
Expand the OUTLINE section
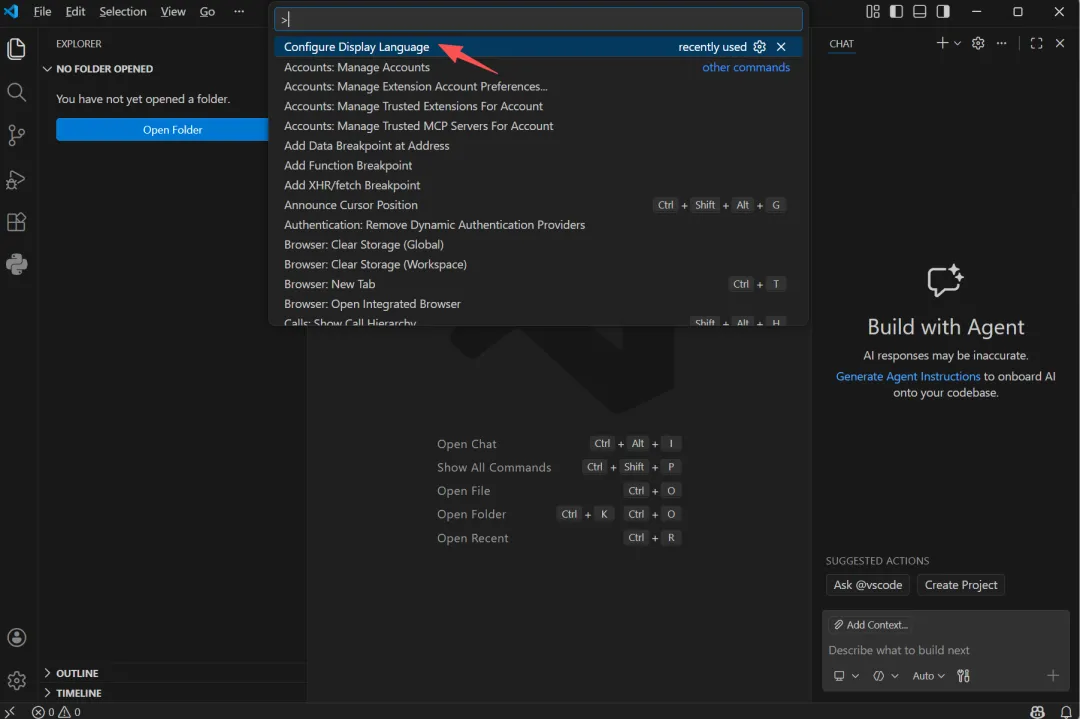71,673
